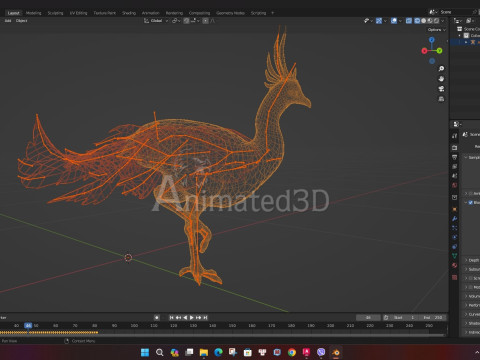The image size is (480, 360).
Task: Open the Sculpting workspace tab
Action: (55, 13)
